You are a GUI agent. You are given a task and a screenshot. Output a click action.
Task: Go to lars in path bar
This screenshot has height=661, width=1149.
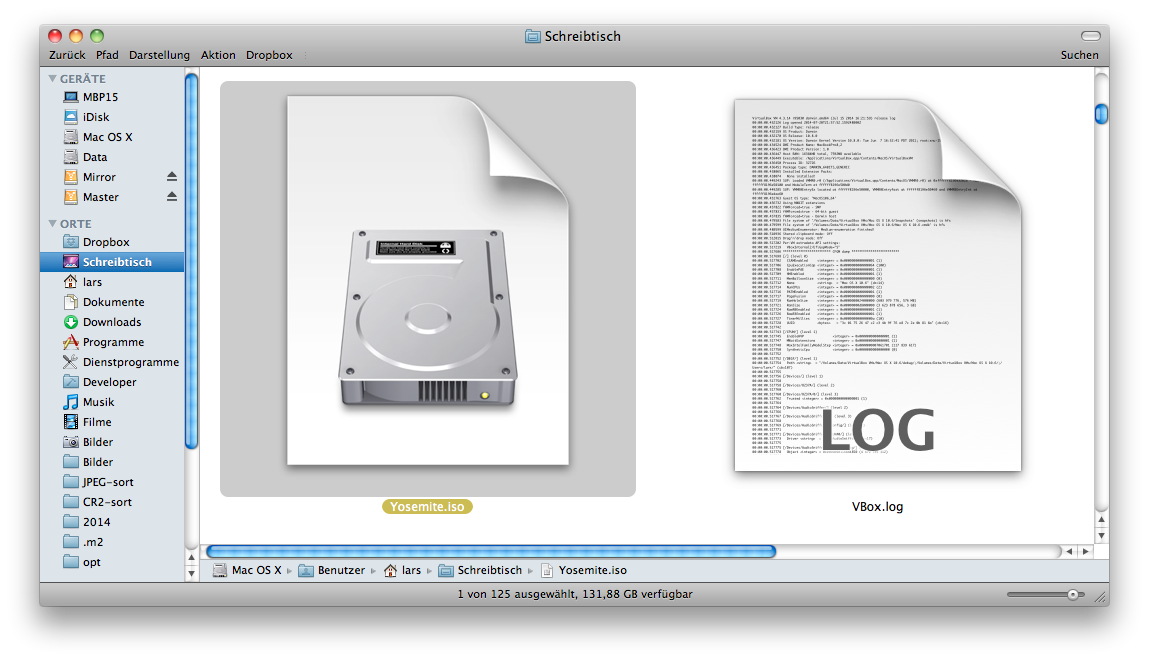pos(402,570)
